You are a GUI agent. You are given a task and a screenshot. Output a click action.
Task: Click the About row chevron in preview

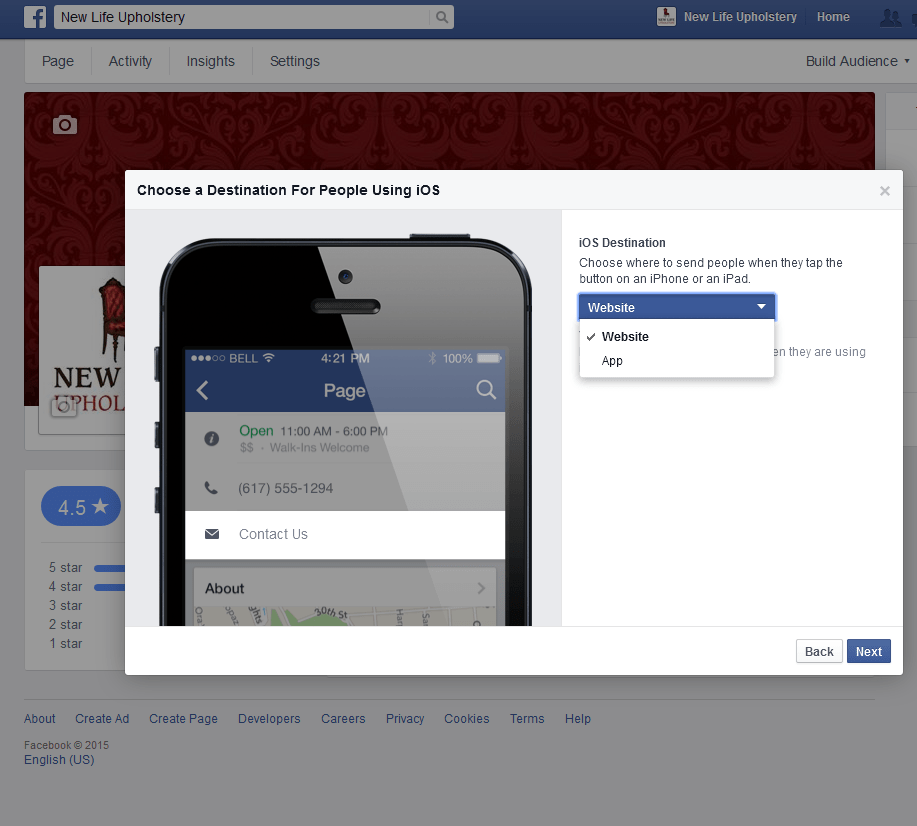click(x=481, y=588)
